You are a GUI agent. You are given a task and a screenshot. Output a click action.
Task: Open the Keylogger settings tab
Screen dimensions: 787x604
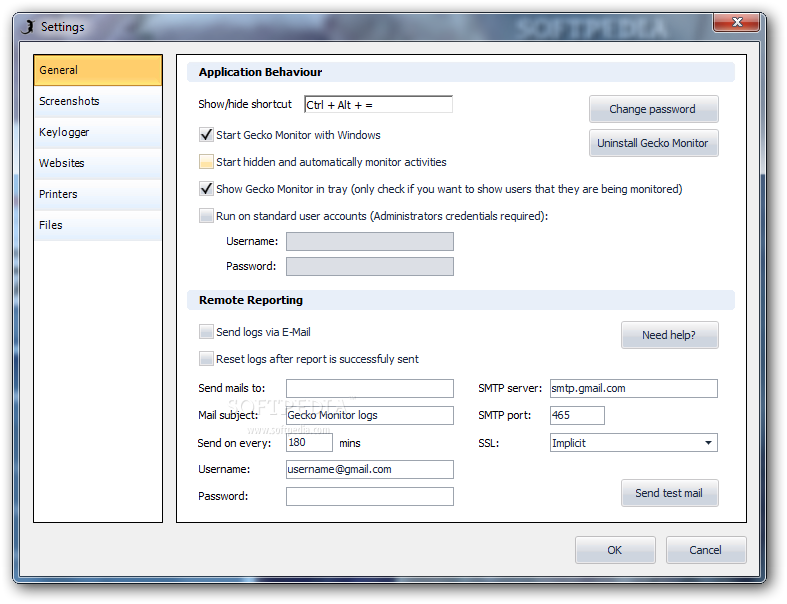tap(98, 133)
